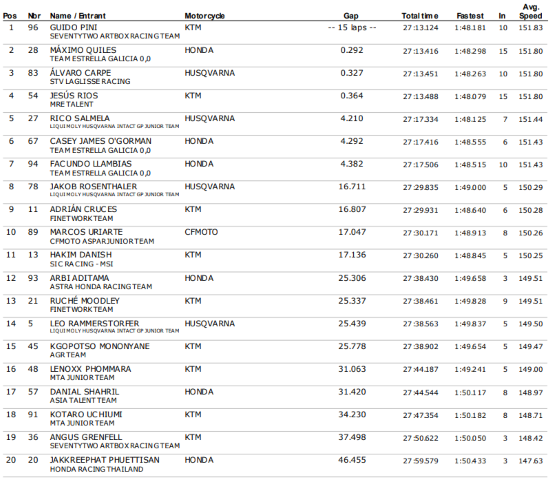Select rider name ADRIÁN CRUCES
The image size is (553, 480).
click(x=83, y=209)
